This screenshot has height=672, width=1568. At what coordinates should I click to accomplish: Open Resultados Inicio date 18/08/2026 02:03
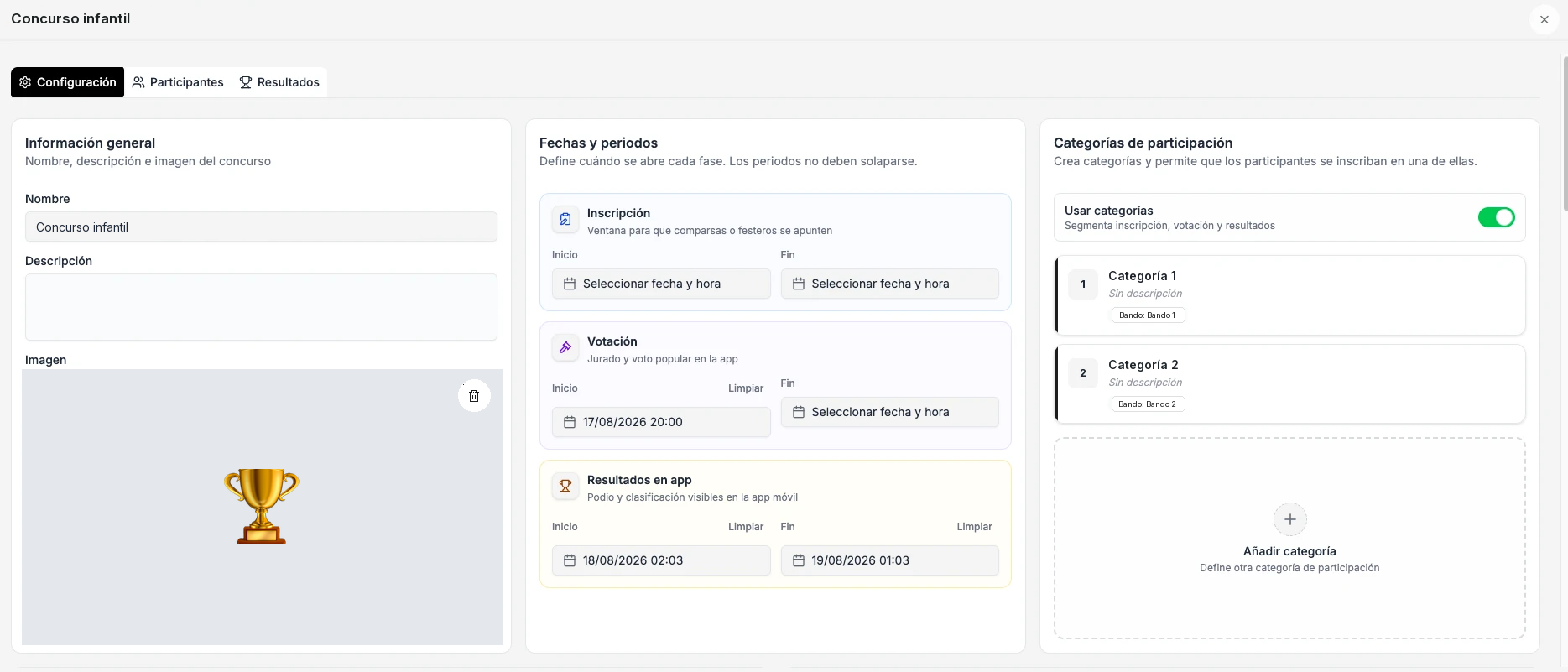click(x=661, y=560)
